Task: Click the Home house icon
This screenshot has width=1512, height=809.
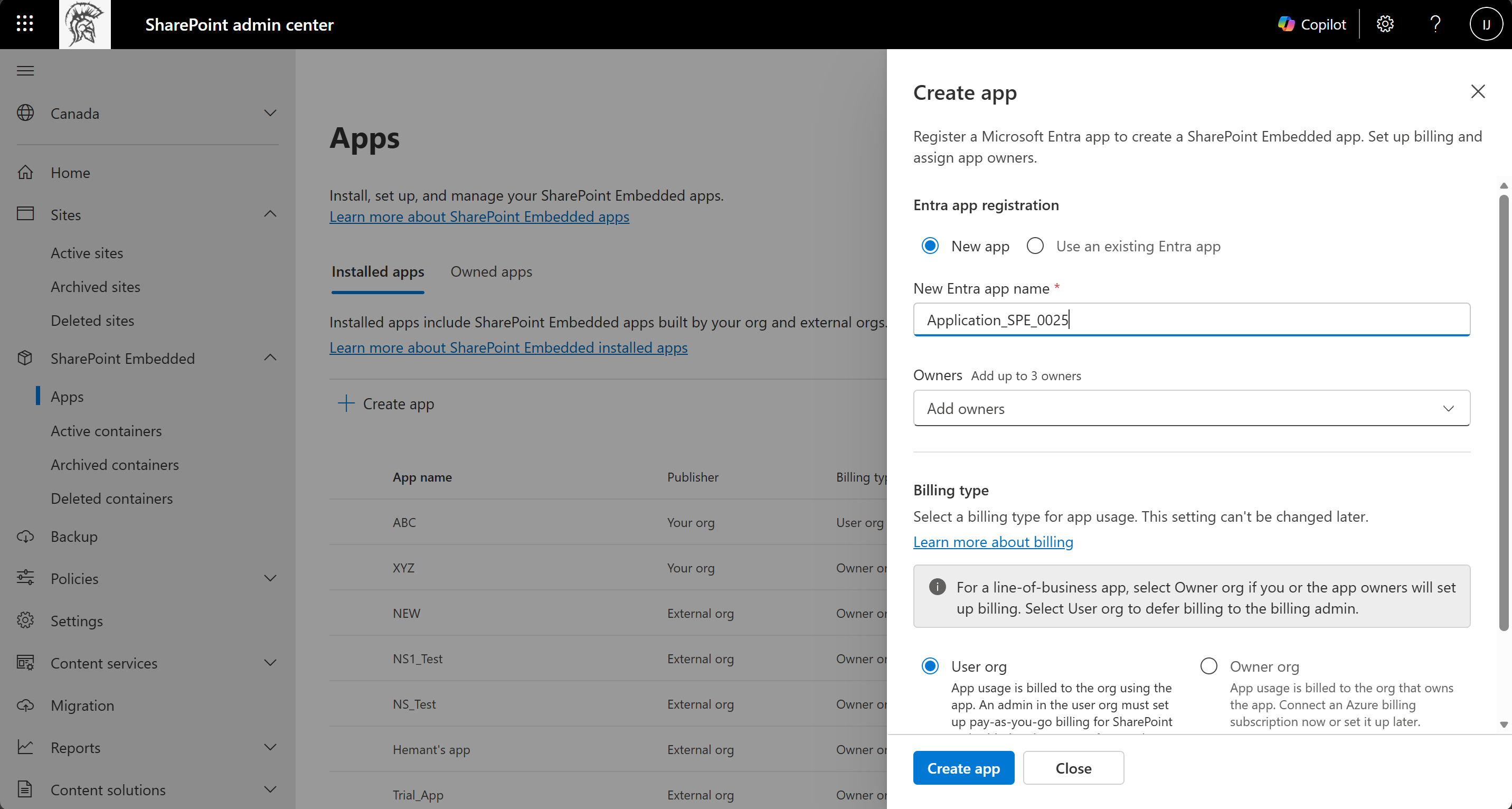Action: (25, 172)
